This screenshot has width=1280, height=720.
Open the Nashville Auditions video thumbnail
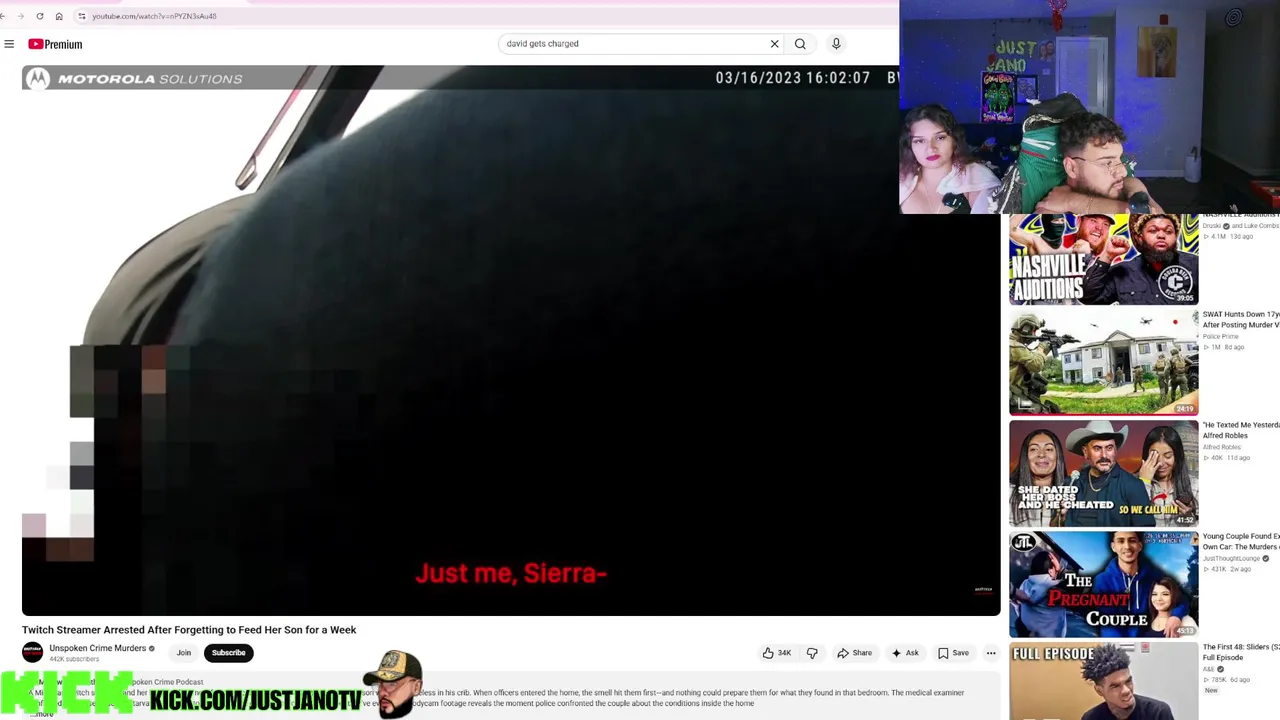(x=1103, y=259)
